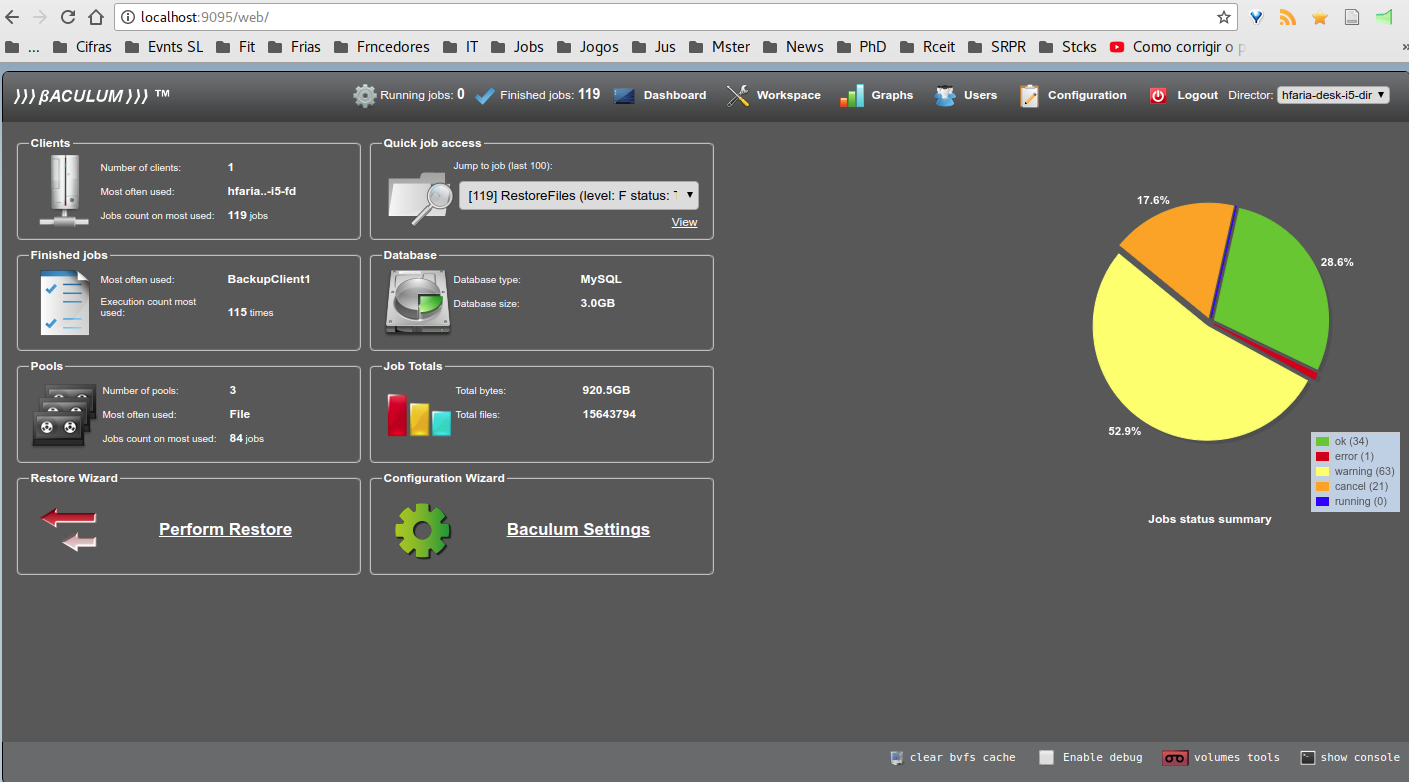Viewport: 1409px width, 782px height.
Task: Click the Configuration clipboard icon
Action: 1029,95
